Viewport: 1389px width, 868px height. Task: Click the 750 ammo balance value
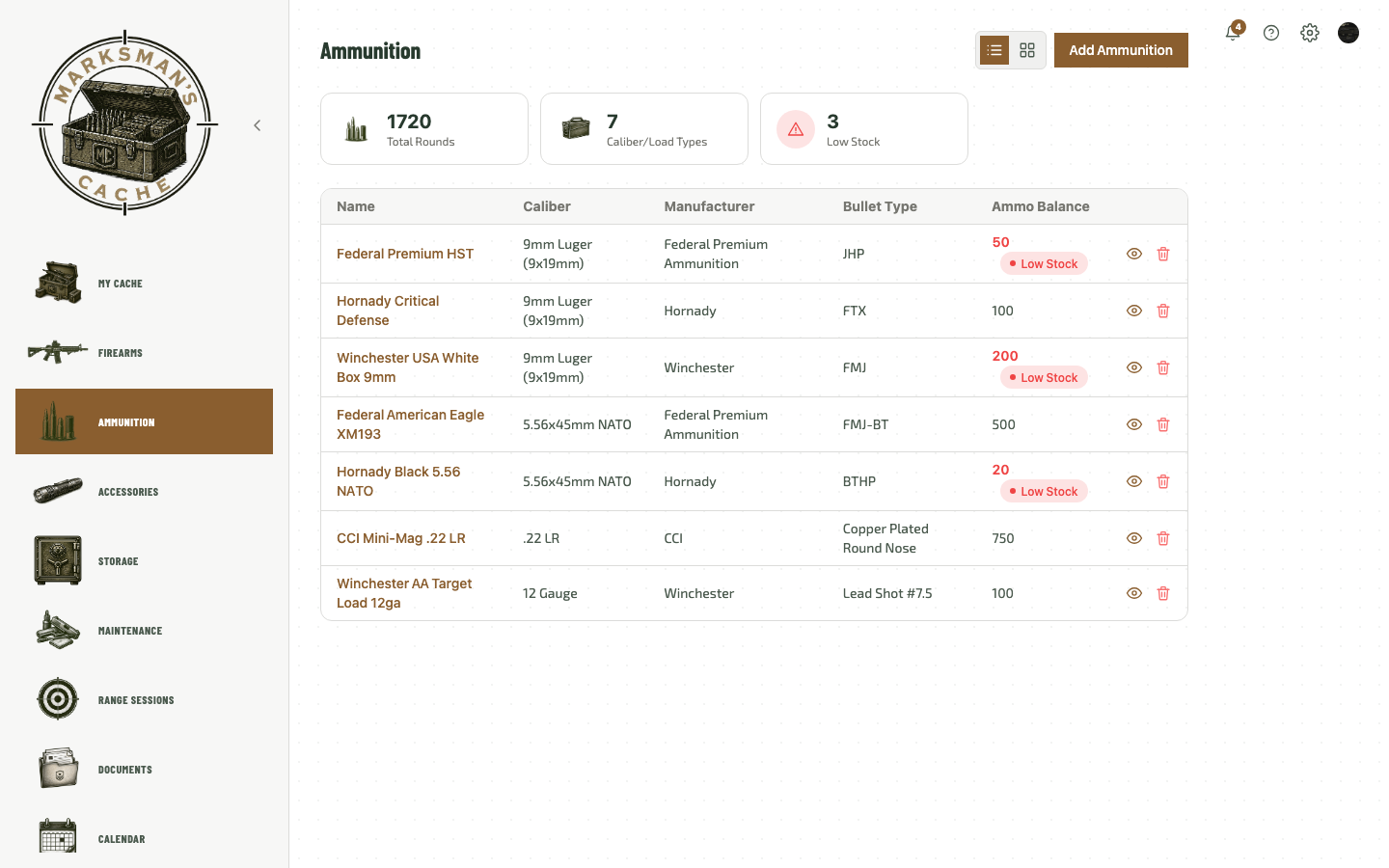[1003, 538]
